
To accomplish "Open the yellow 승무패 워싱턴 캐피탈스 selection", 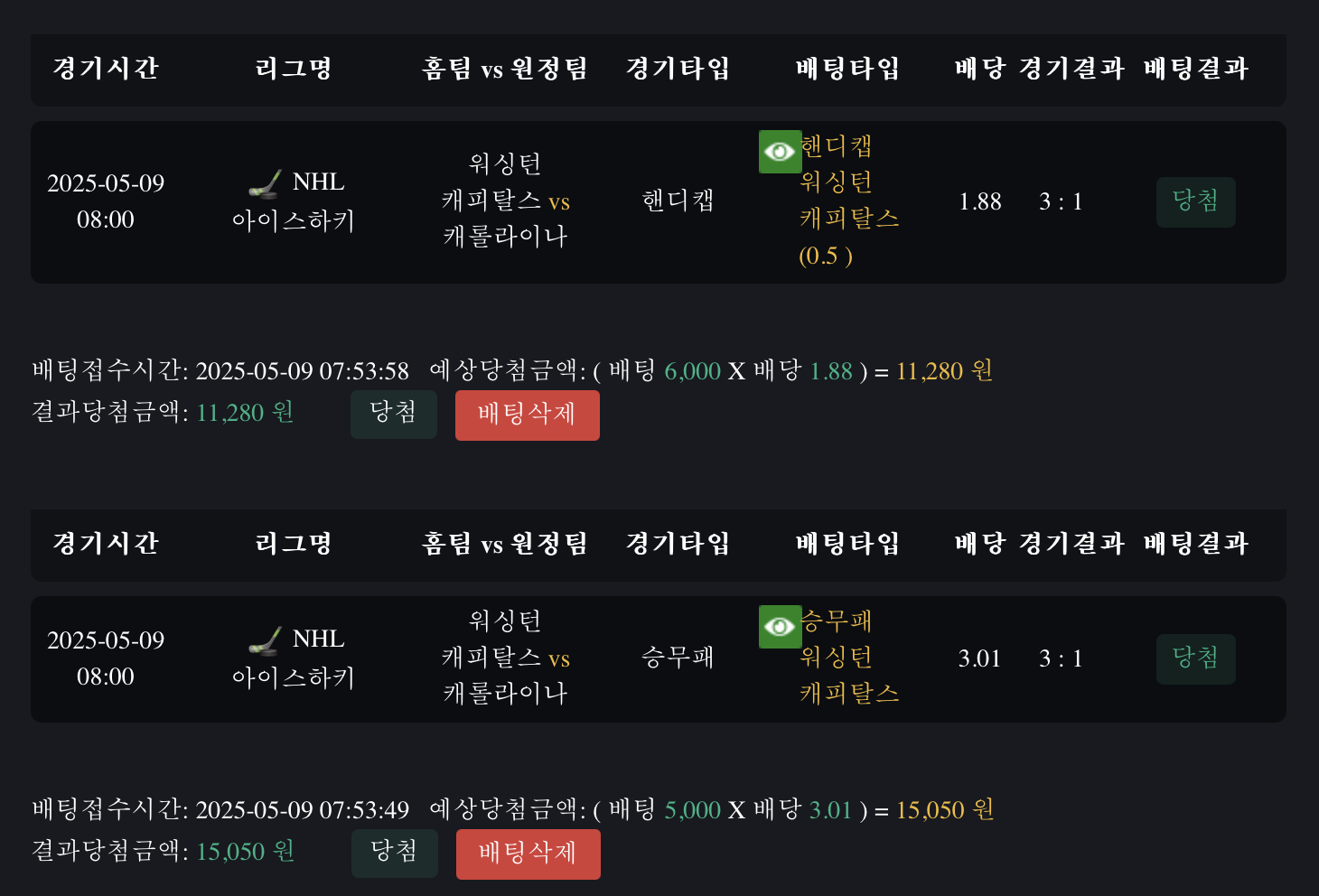I will 848,658.
